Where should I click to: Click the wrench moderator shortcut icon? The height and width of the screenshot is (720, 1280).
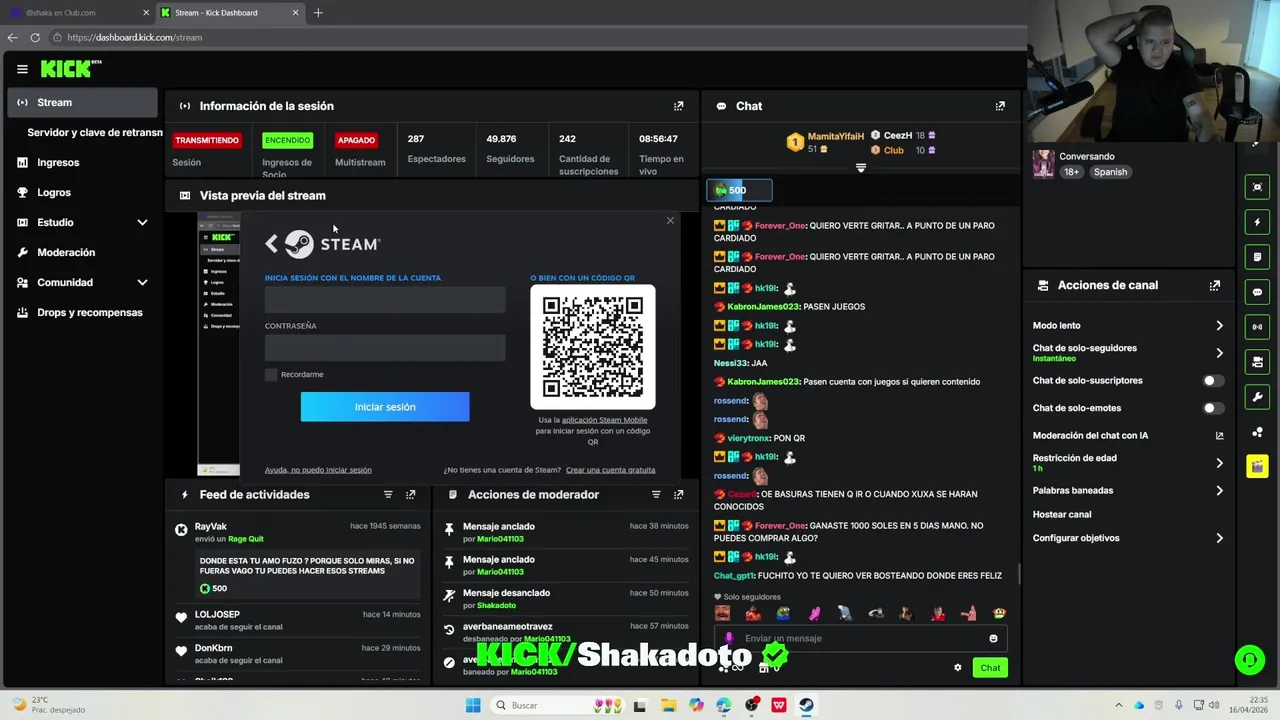pyautogui.click(x=1257, y=397)
